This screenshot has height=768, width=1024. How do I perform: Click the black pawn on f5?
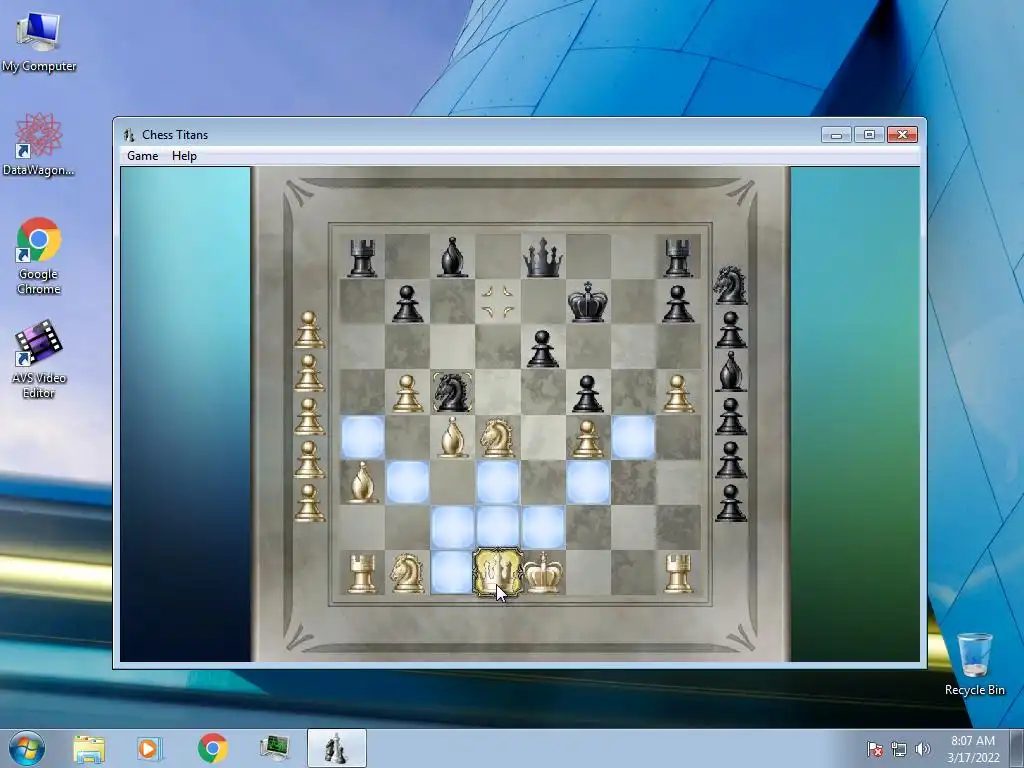(588, 393)
